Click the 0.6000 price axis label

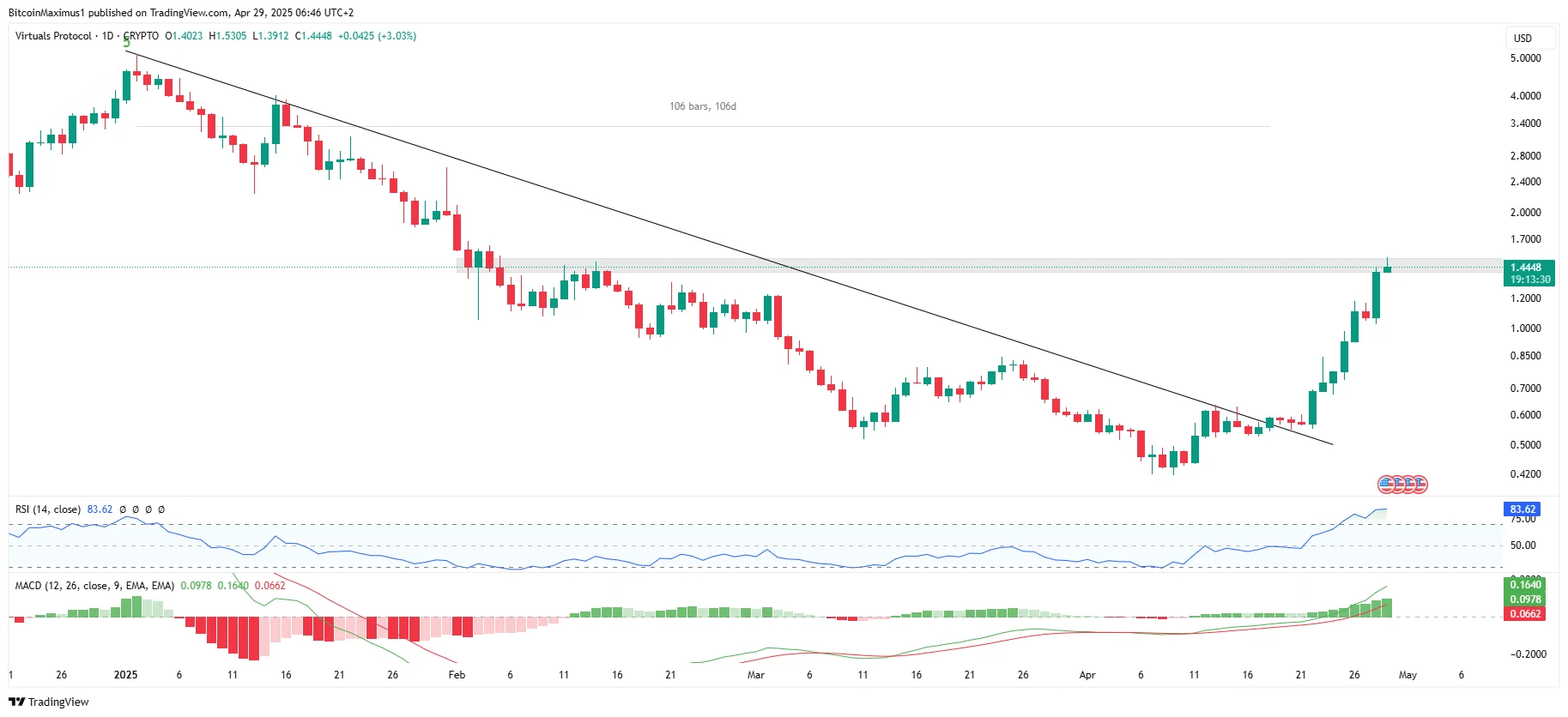point(1525,415)
